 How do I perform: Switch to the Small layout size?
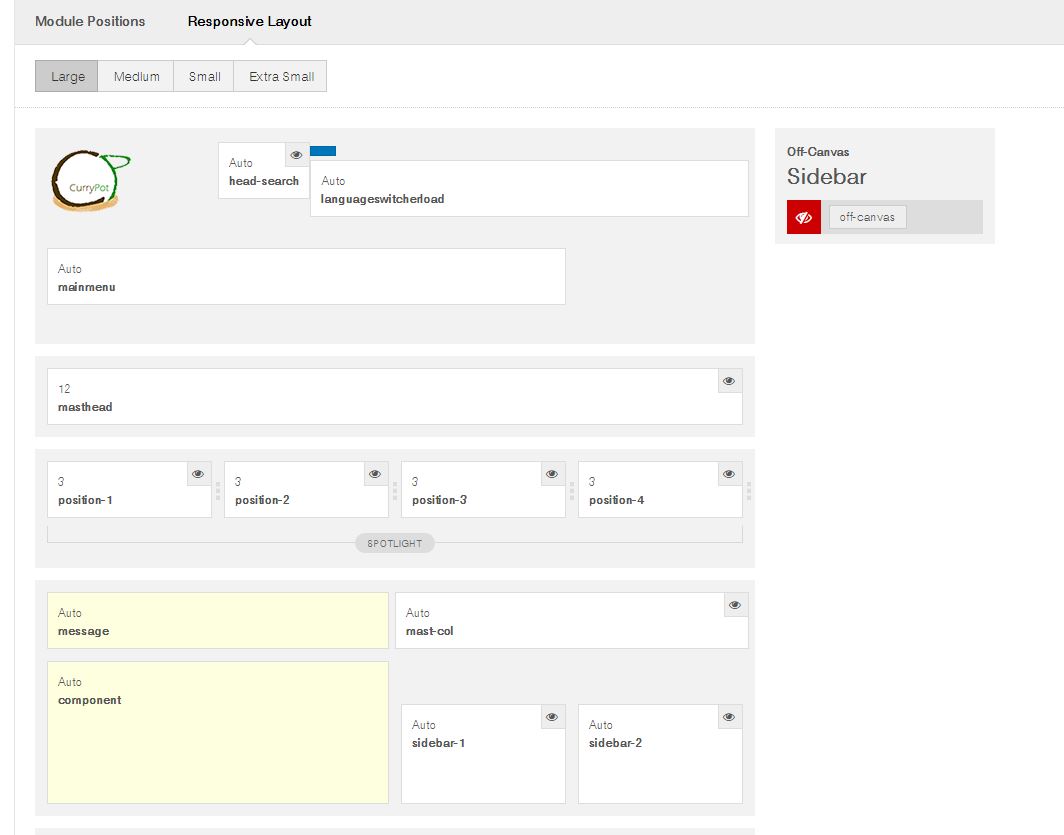click(x=204, y=77)
